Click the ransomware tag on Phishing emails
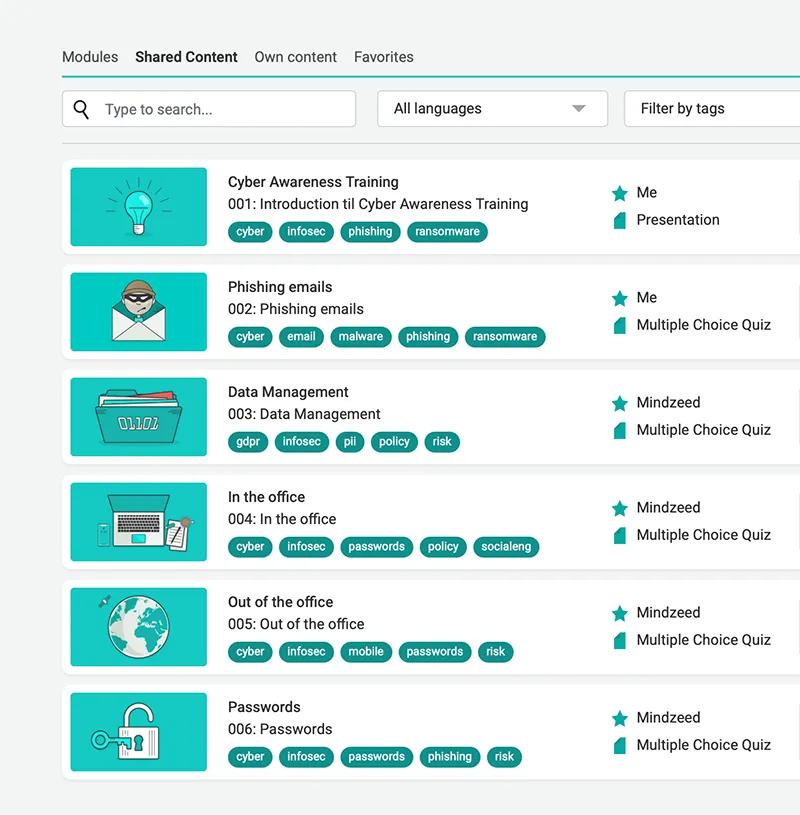Viewport: 800px width, 815px height. (505, 336)
